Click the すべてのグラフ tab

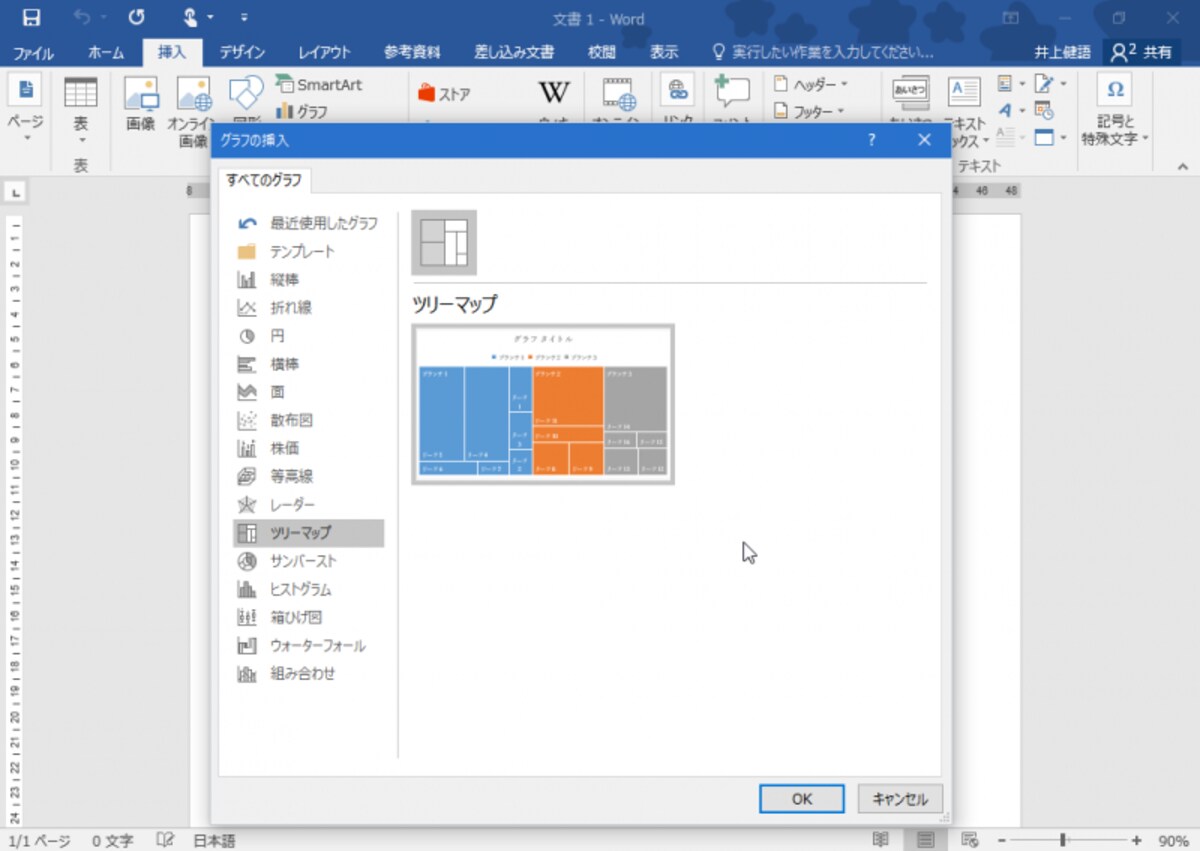point(265,181)
